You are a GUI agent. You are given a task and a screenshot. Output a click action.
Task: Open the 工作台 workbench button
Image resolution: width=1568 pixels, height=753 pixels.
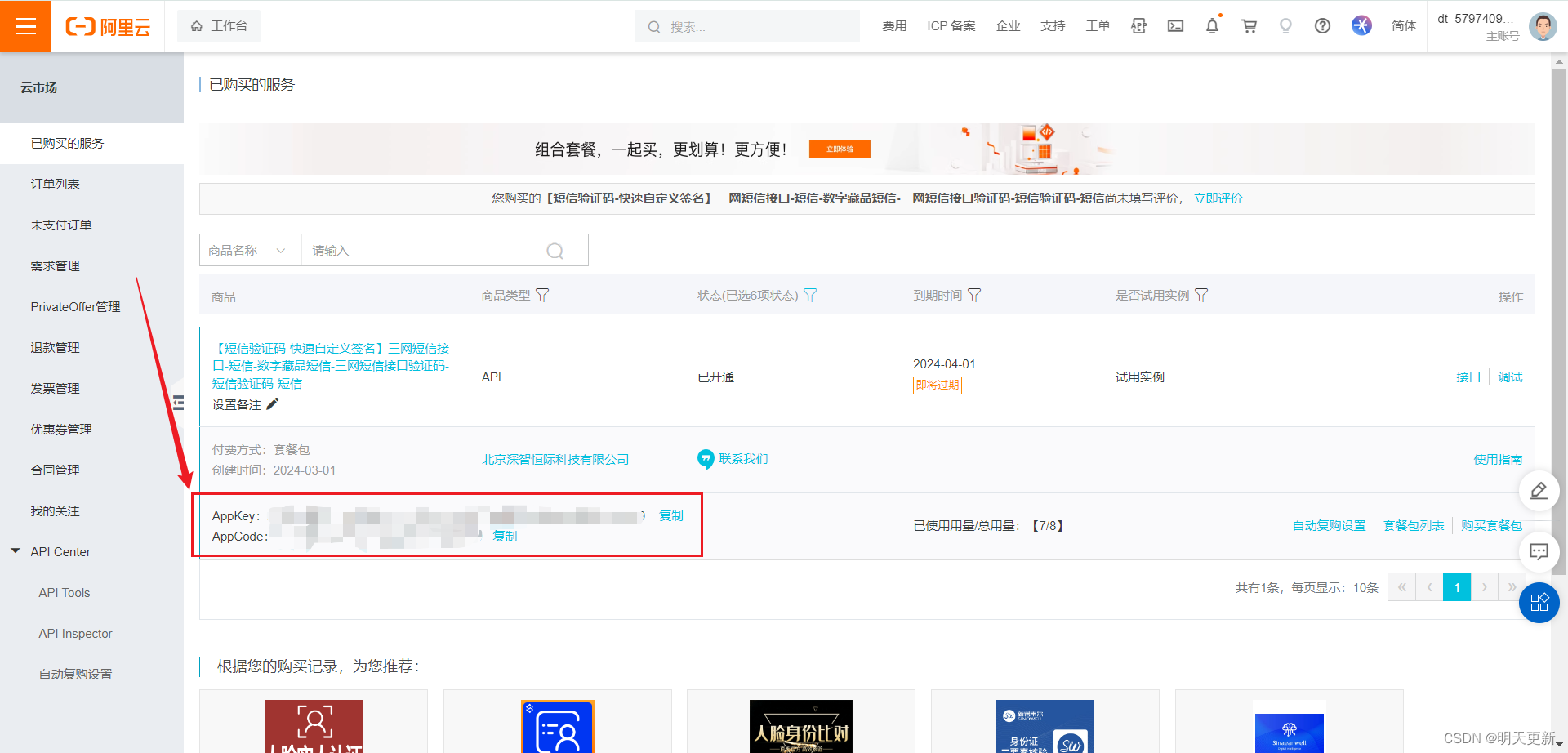[219, 26]
